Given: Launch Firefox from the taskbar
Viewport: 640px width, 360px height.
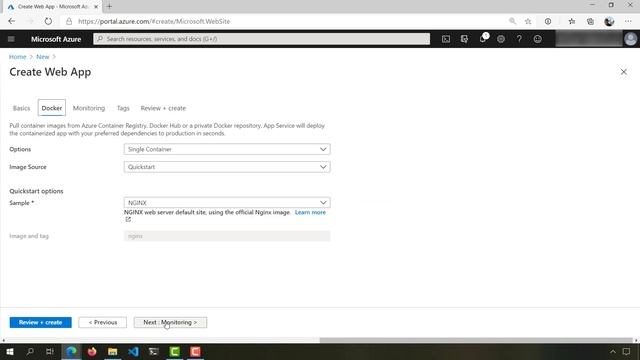Looking at the screenshot, I should (x=92, y=351).
